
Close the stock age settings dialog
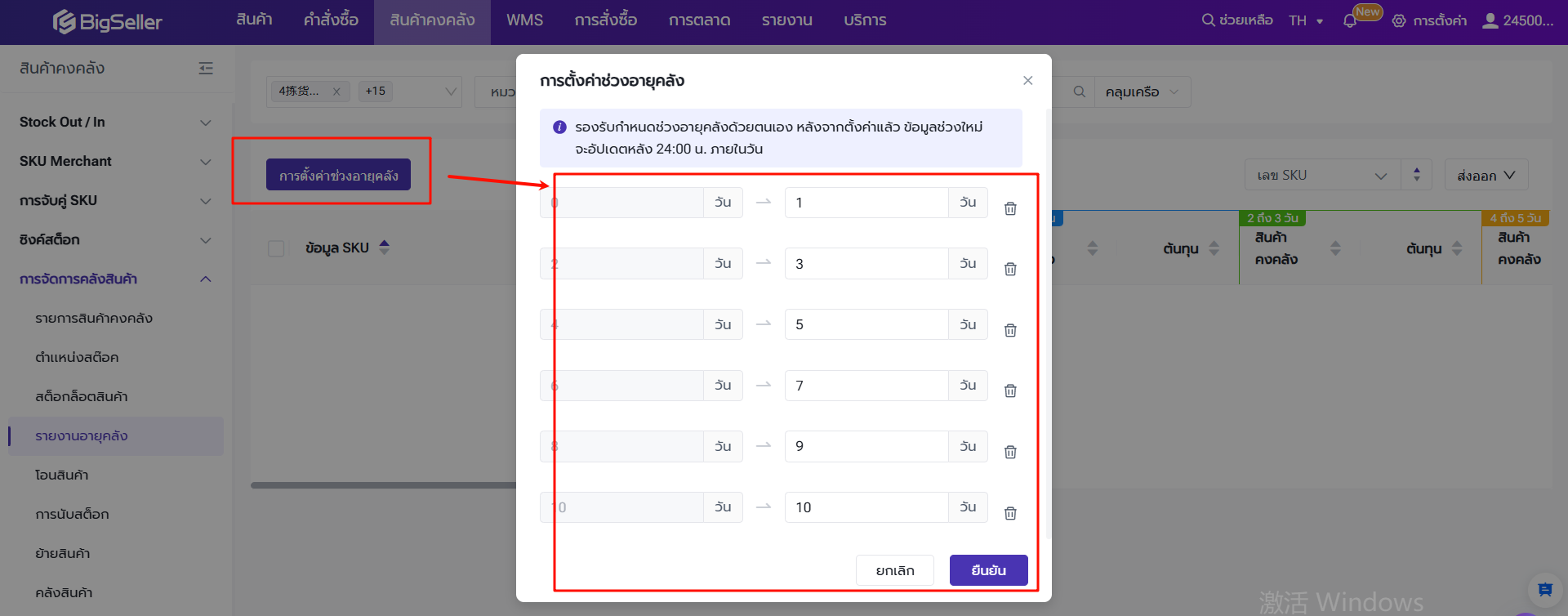(1027, 80)
